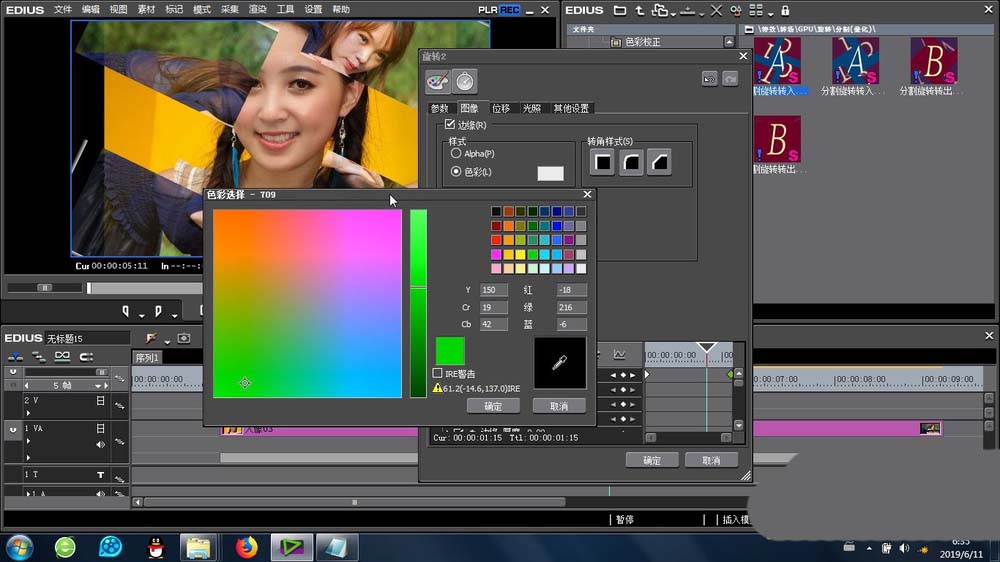Click 取消 in the rotate settings dialog

pos(711,460)
